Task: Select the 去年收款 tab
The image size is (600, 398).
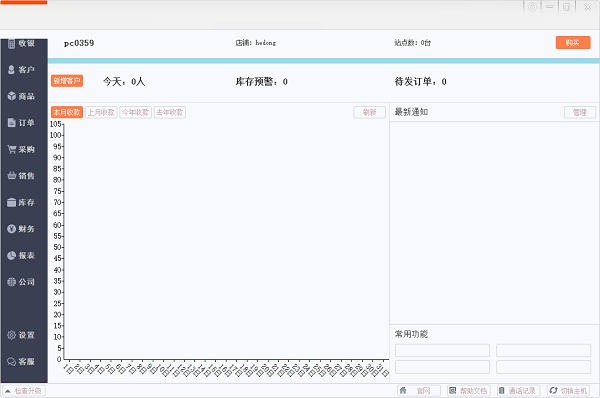Action: 170,112
